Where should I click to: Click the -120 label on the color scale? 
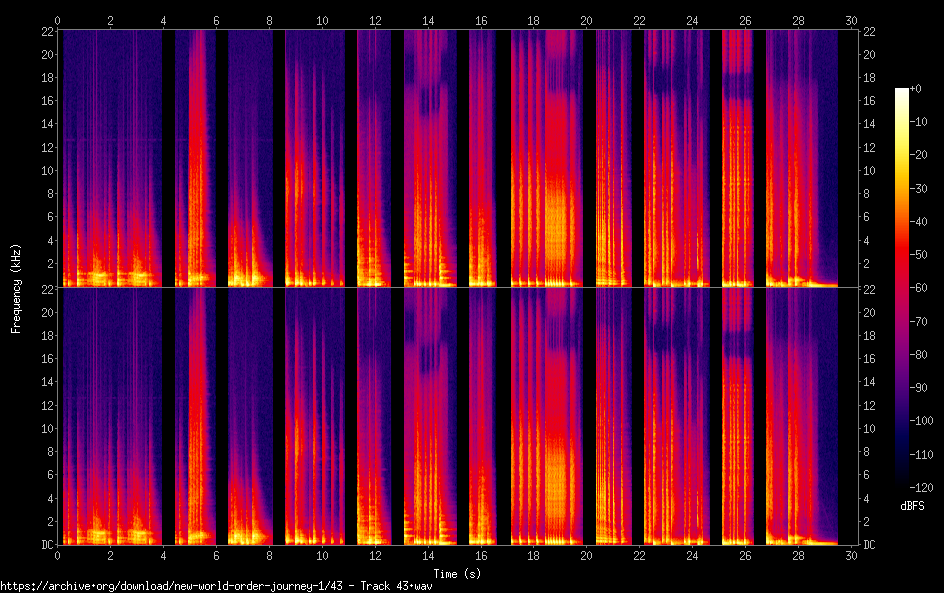point(922,487)
